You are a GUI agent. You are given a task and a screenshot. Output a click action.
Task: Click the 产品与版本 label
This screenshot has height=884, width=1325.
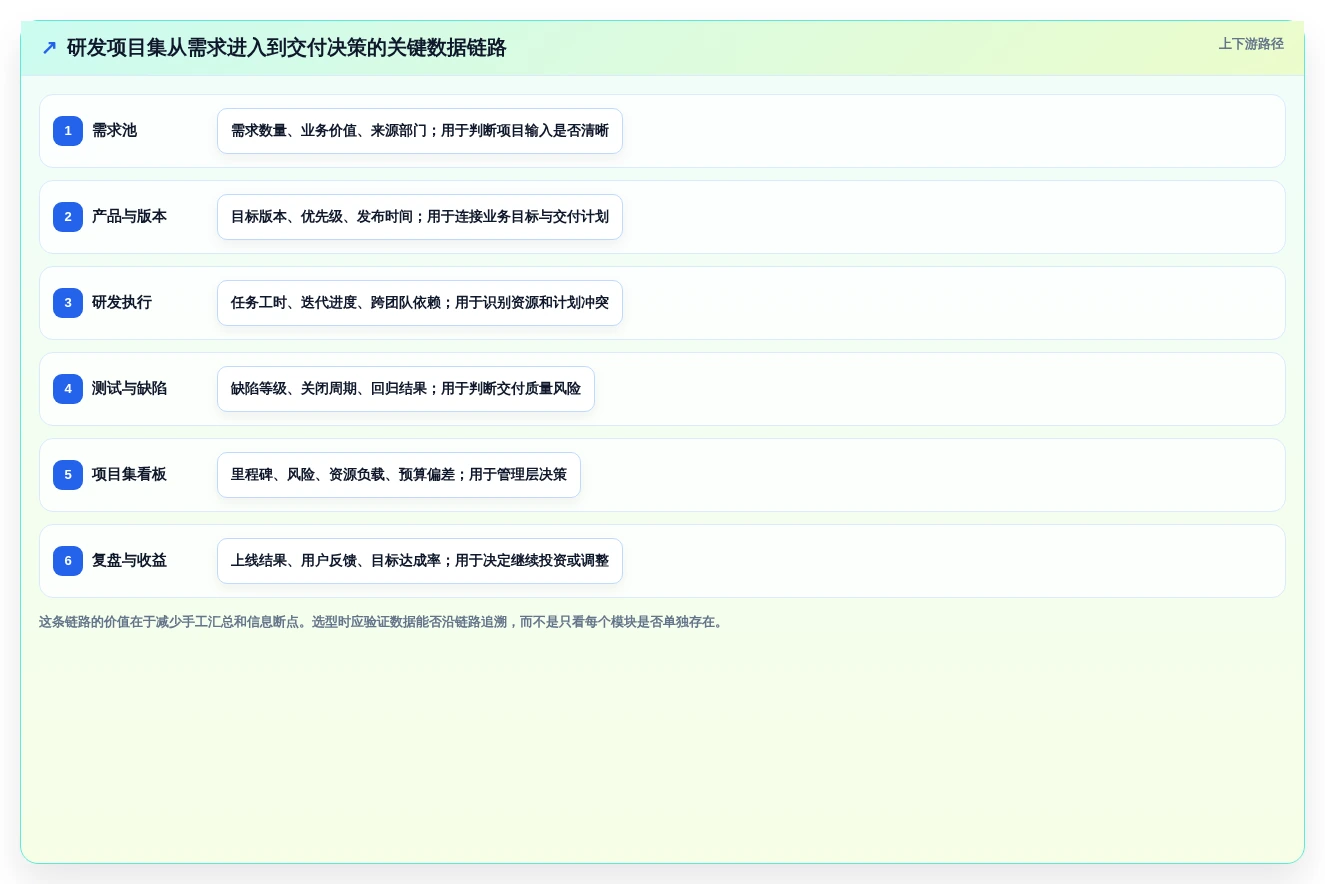(129, 217)
